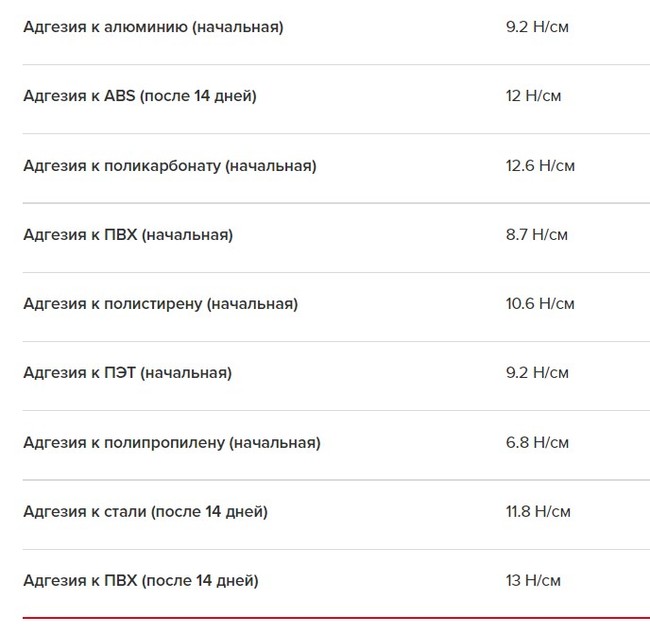650x634 pixels.
Task: Select the 10.6 Н/см polystyrene adhesion value
Action: click(540, 303)
